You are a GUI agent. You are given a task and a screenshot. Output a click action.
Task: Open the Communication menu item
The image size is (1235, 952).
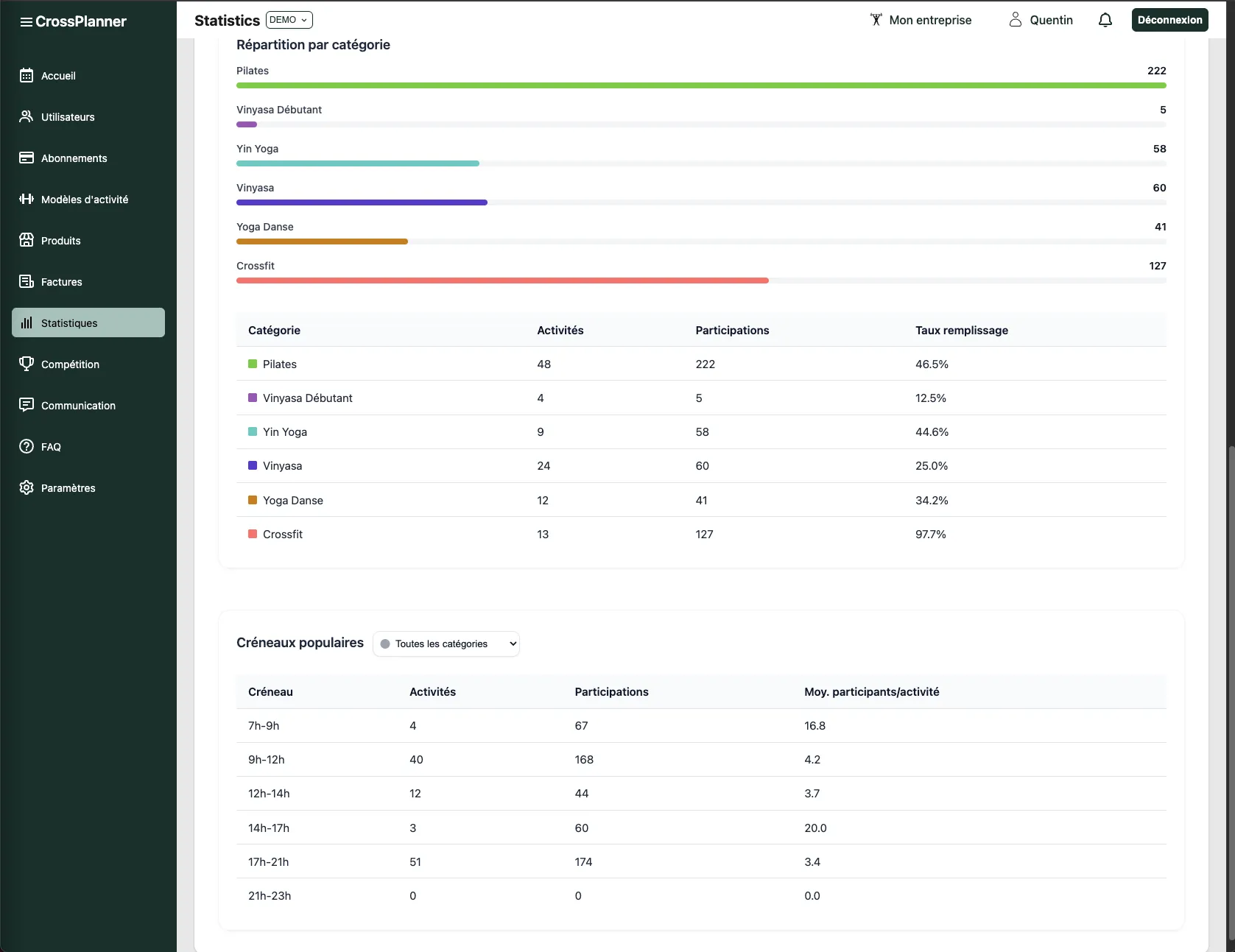(x=78, y=406)
